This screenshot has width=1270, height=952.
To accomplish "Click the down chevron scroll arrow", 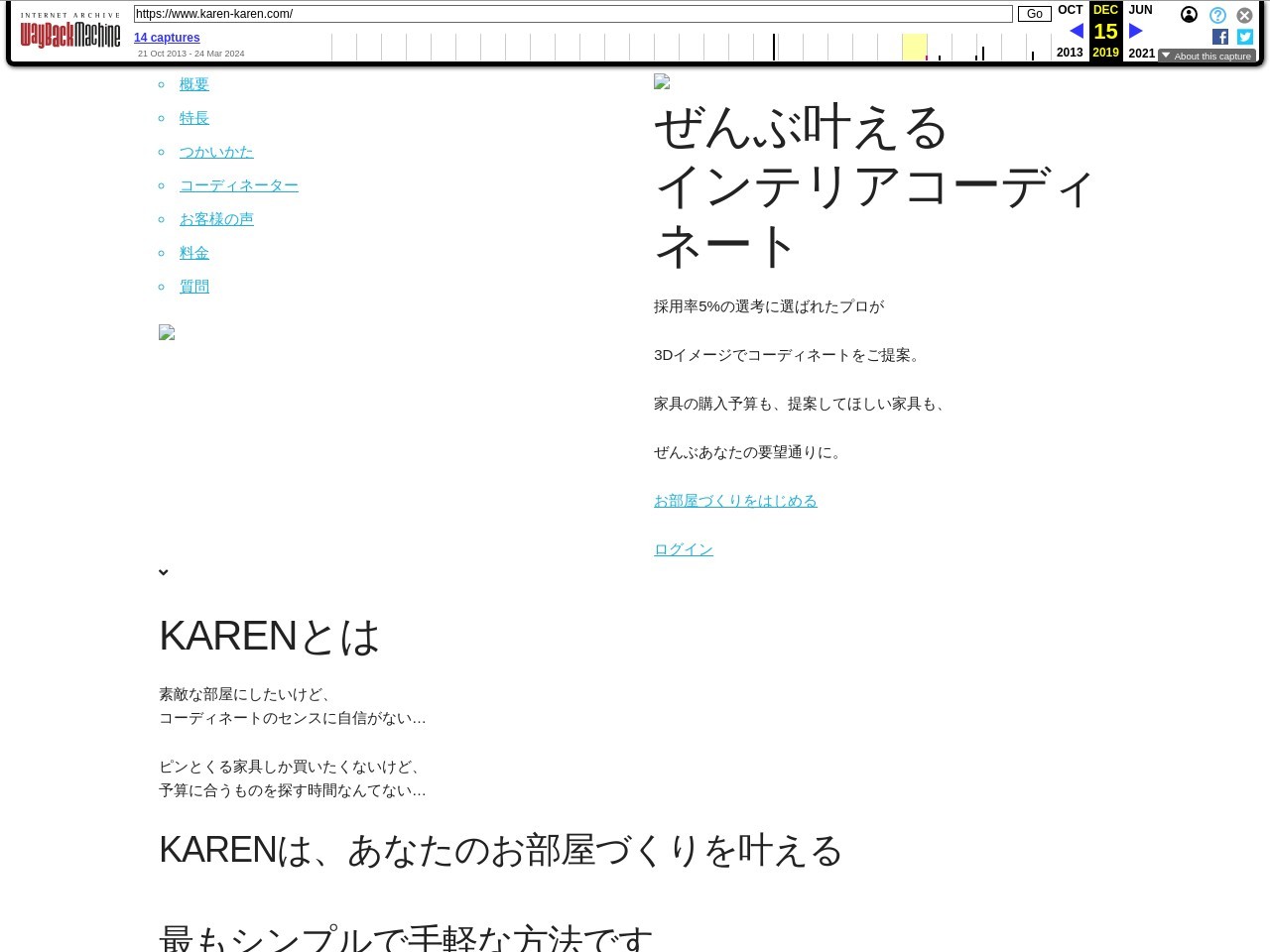I will 164,572.
